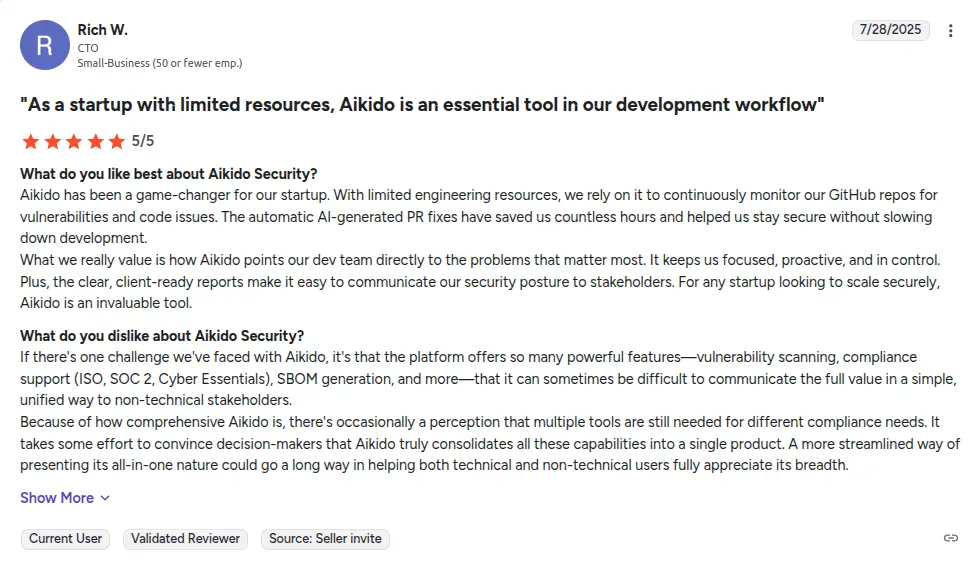Click the round 'R' reviewer avatar
The height and width of the screenshot is (561, 976).
pos(44,45)
